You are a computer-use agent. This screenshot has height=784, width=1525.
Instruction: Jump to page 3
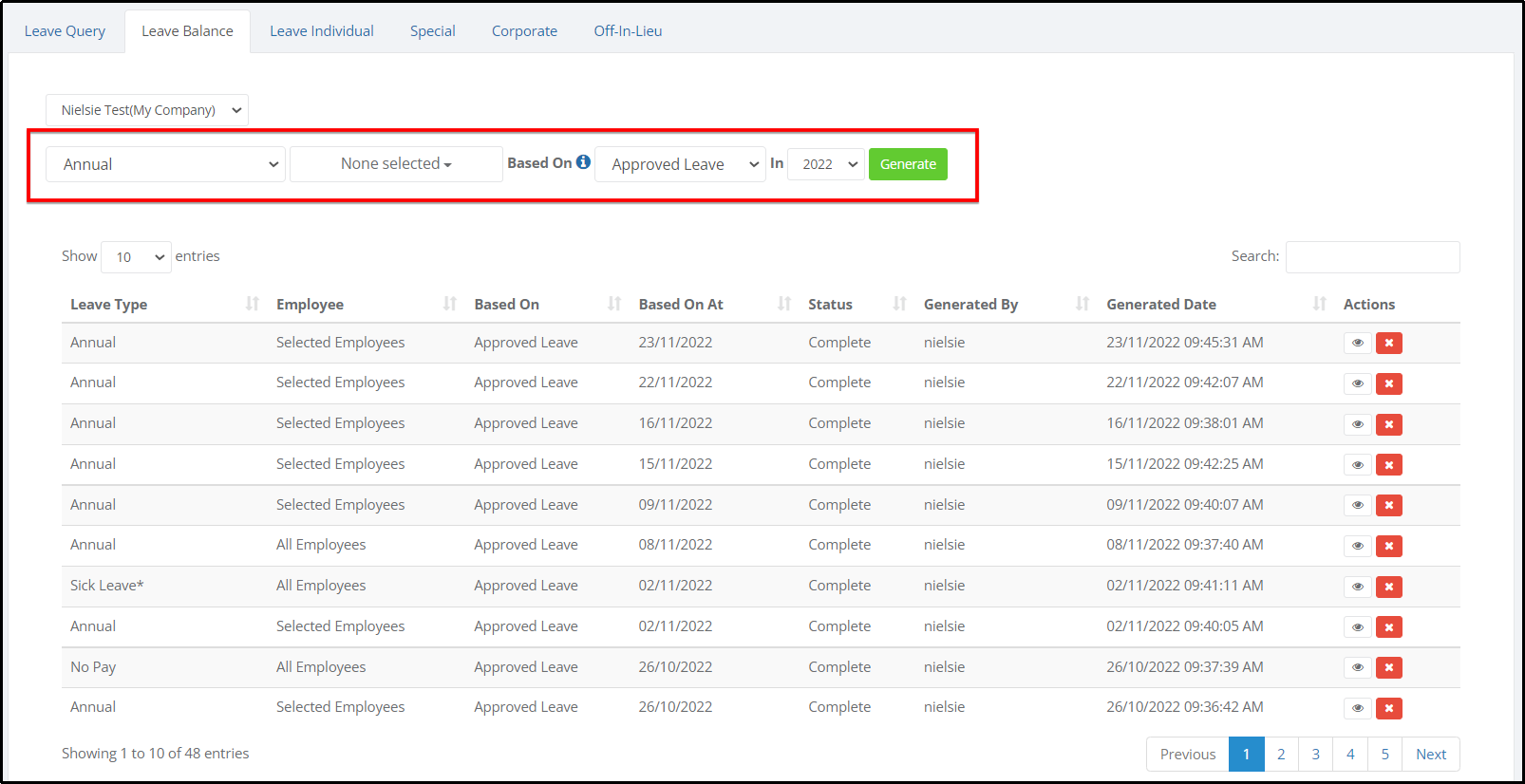pyautogui.click(x=1316, y=755)
